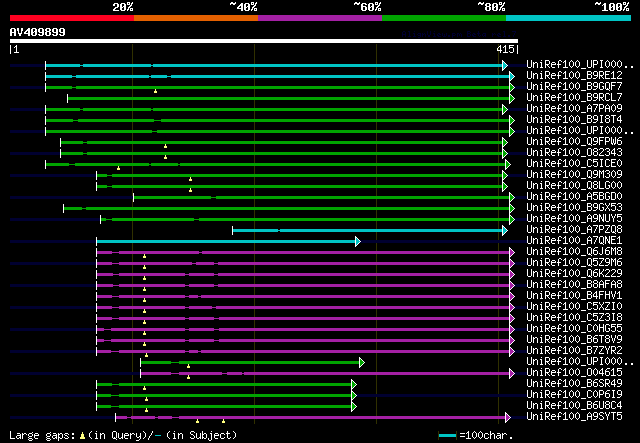Click the cyan 100char scale bar in the legend
Screen dimensions: 640x443
[x=447, y=436]
